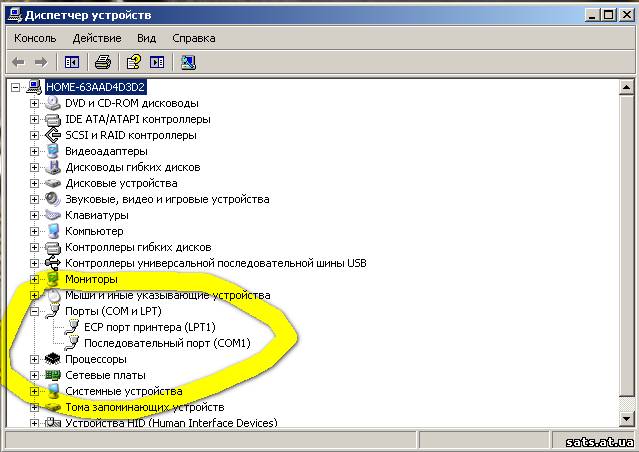Open the Консоль menu
The height and width of the screenshot is (452, 639).
coord(35,38)
